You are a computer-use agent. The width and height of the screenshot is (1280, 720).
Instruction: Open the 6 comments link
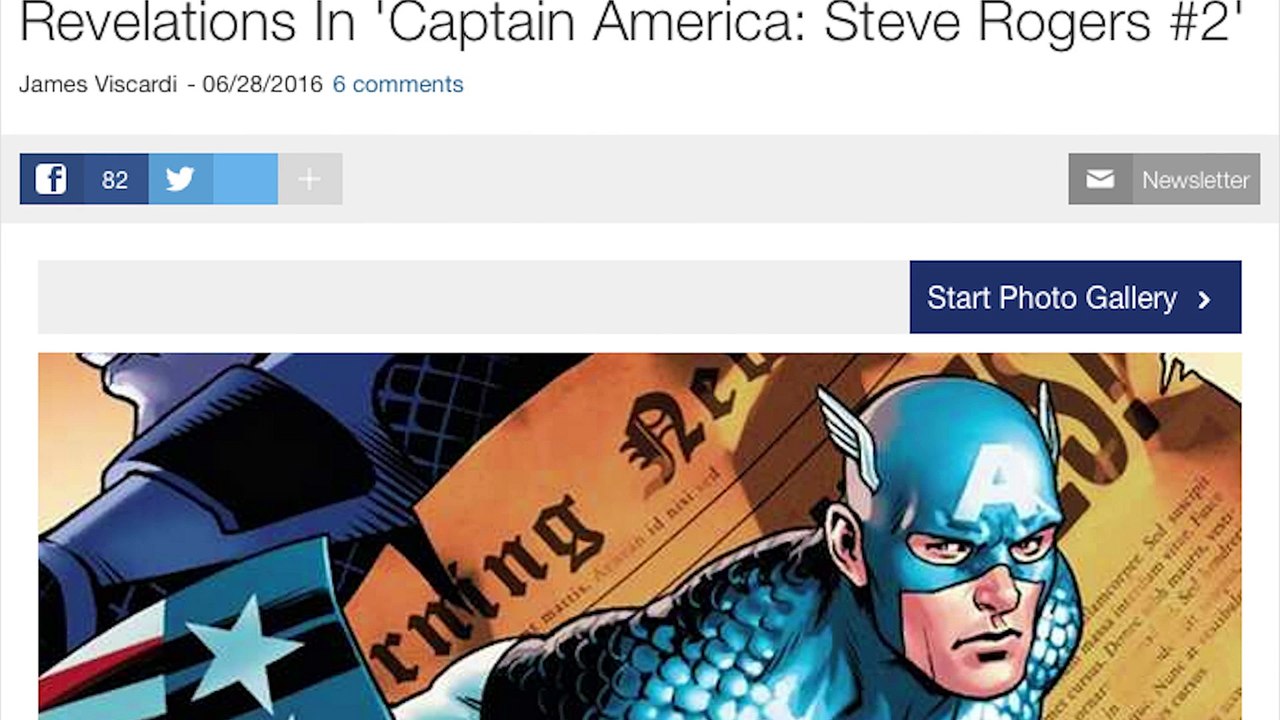click(398, 84)
